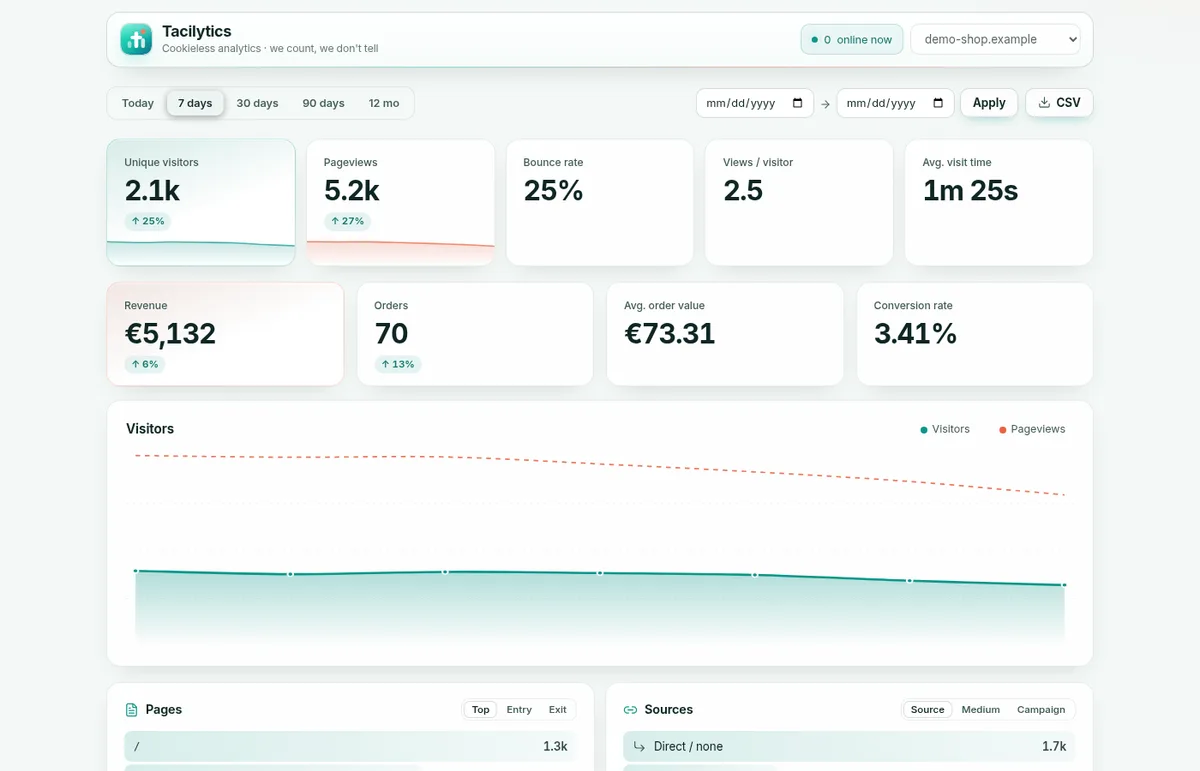This screenshot has height=771, width=1200.
Task: Select the Conversion rate card
Action: tap(975, 334)
